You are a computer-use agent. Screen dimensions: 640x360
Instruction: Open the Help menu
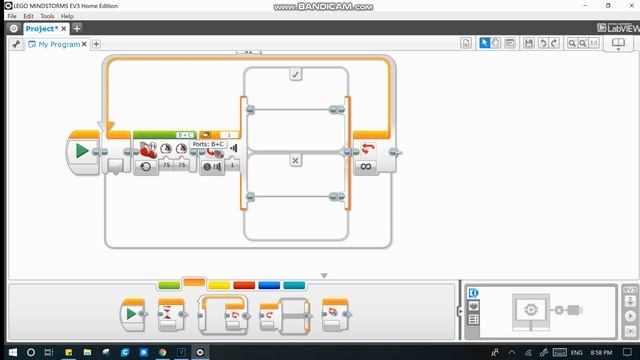67,16
